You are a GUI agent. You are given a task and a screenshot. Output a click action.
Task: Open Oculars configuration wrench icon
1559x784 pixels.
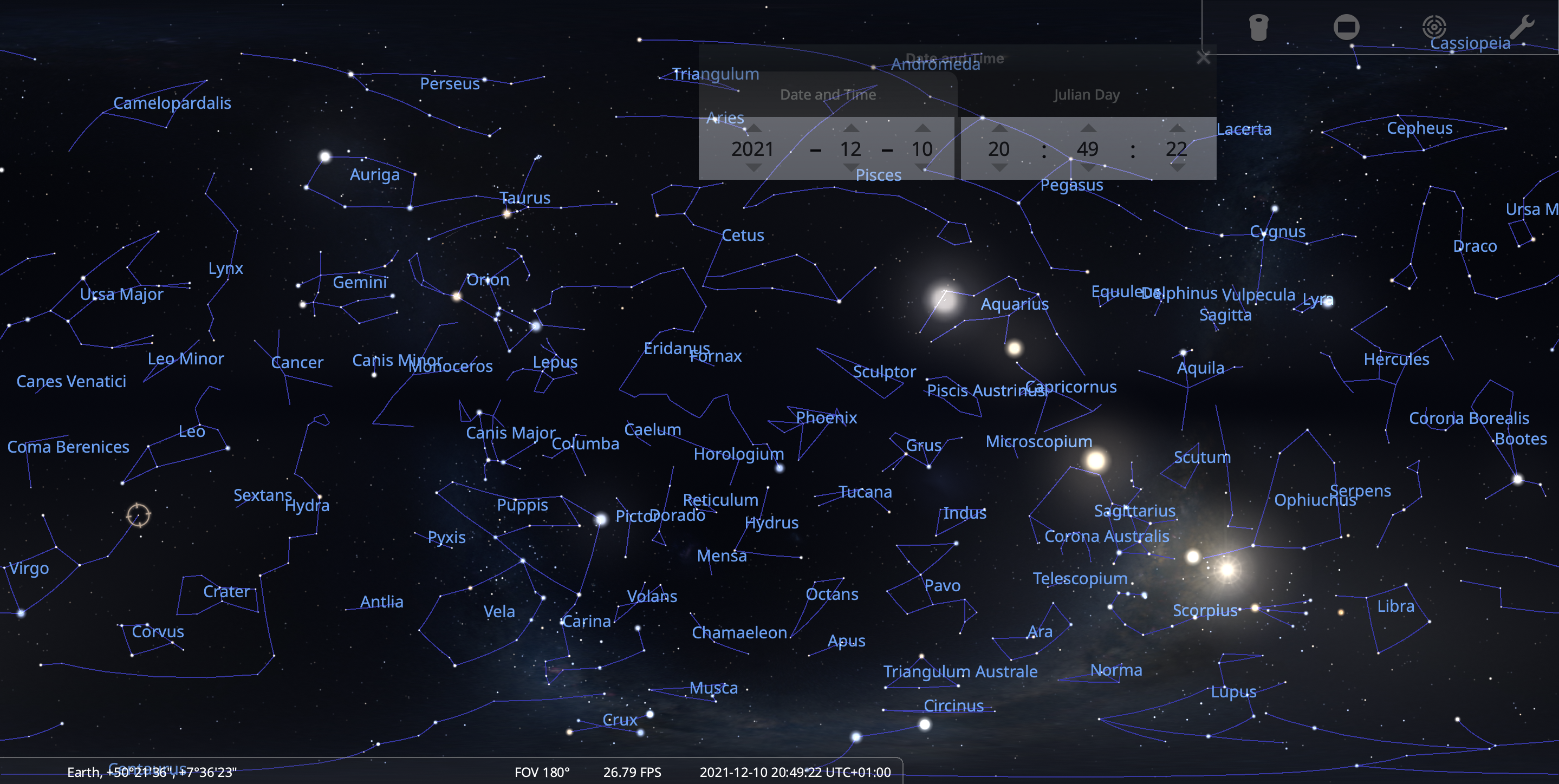point(1522,27)
